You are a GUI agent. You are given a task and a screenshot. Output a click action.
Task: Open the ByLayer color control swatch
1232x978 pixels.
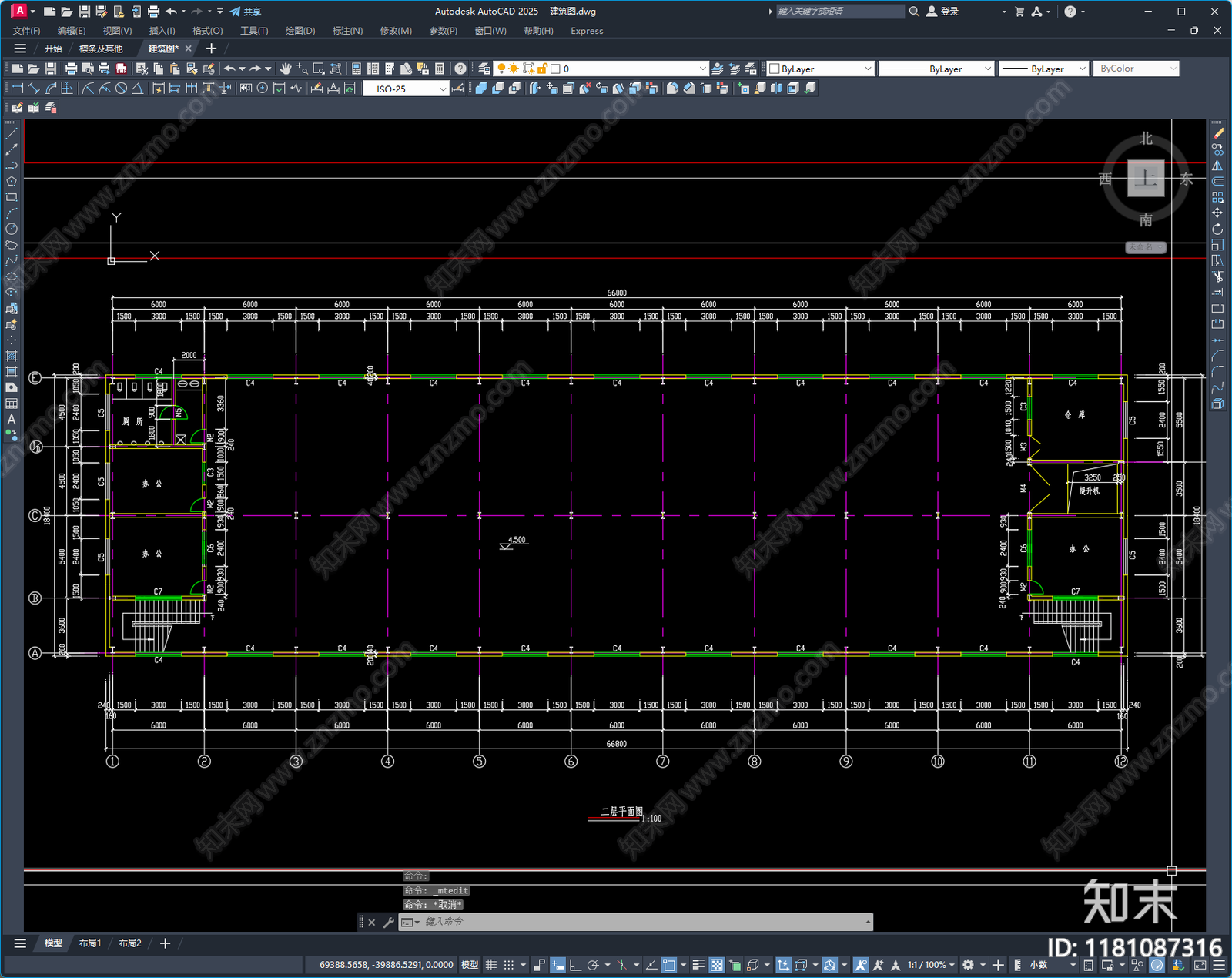point(821,69)
